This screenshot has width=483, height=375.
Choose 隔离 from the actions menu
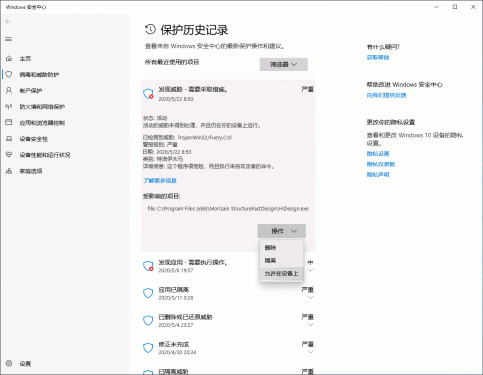click(x=282, y=261)
